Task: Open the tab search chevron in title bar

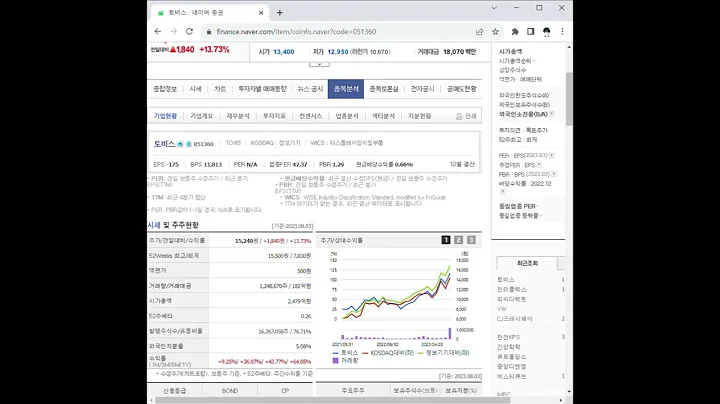Action: tap(495, 8)
